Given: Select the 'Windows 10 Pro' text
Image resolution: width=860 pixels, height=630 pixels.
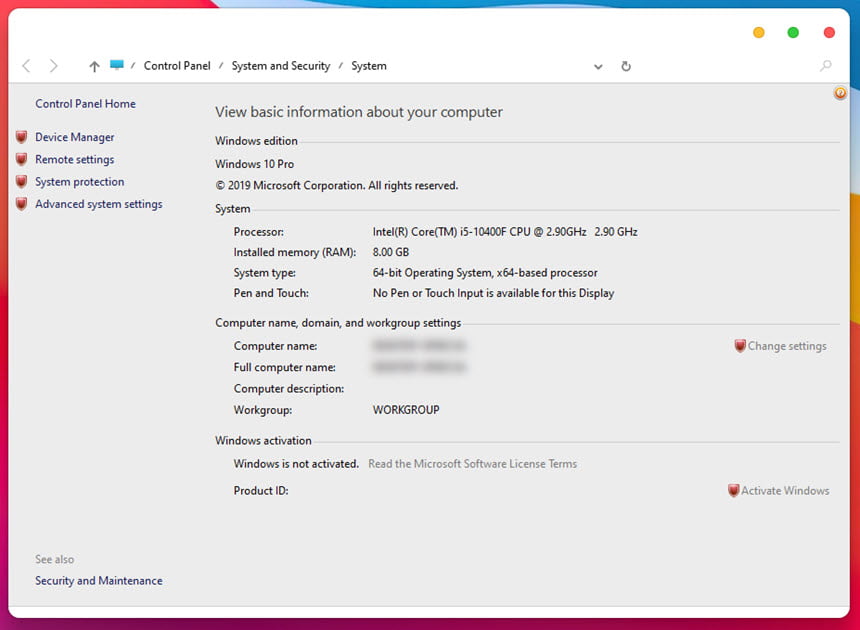Looking at the screenshot, I should (x=254, y=164).
